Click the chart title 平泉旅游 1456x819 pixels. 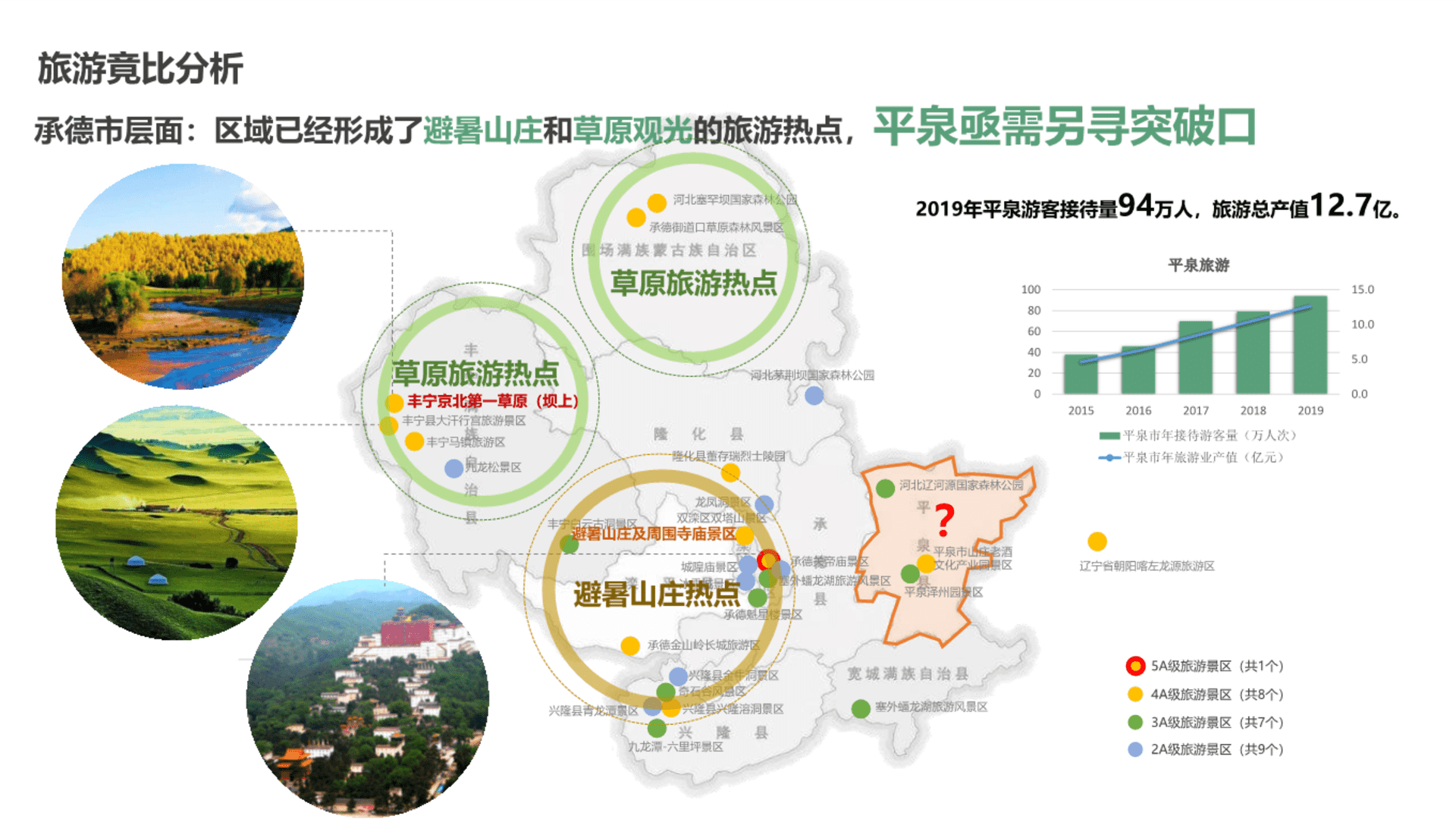coord(1198,265)
